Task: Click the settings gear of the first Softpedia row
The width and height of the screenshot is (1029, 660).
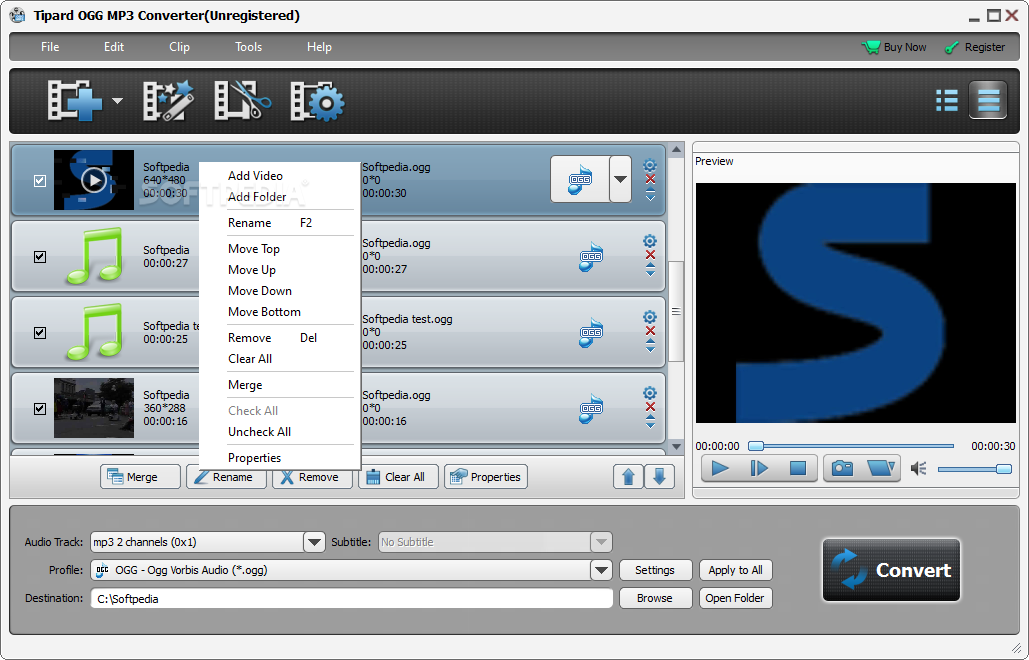Action: click(650, 165)
